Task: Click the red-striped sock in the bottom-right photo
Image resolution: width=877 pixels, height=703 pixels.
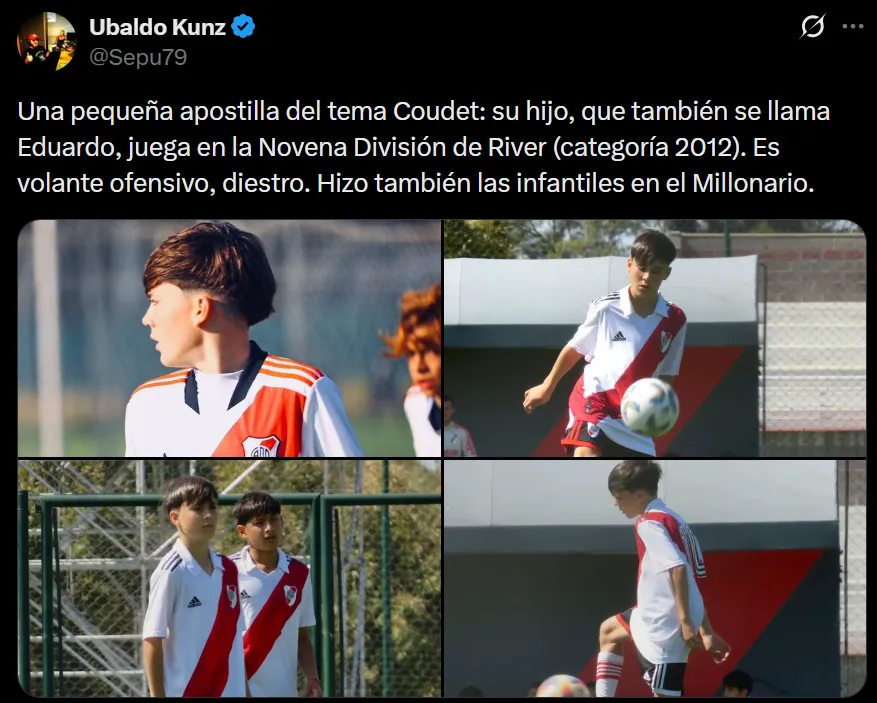Action: tap(609, 674)
